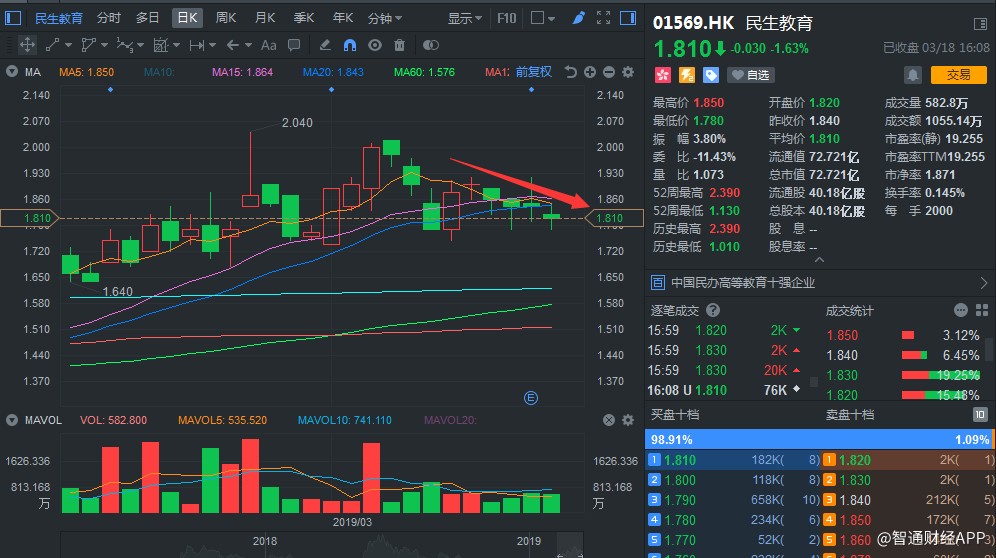Select the crosshair move tool

coord(27,45)
